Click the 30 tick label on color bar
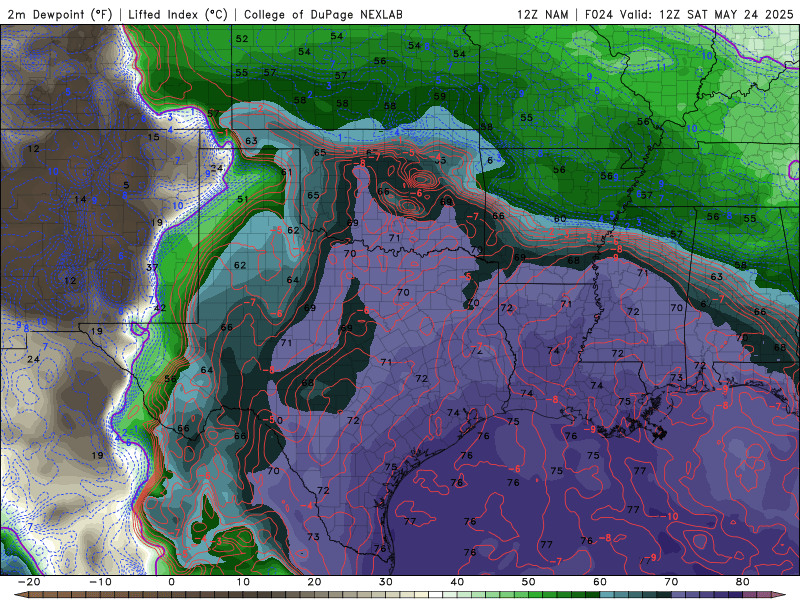800x600 pixels. pos(386,582)
